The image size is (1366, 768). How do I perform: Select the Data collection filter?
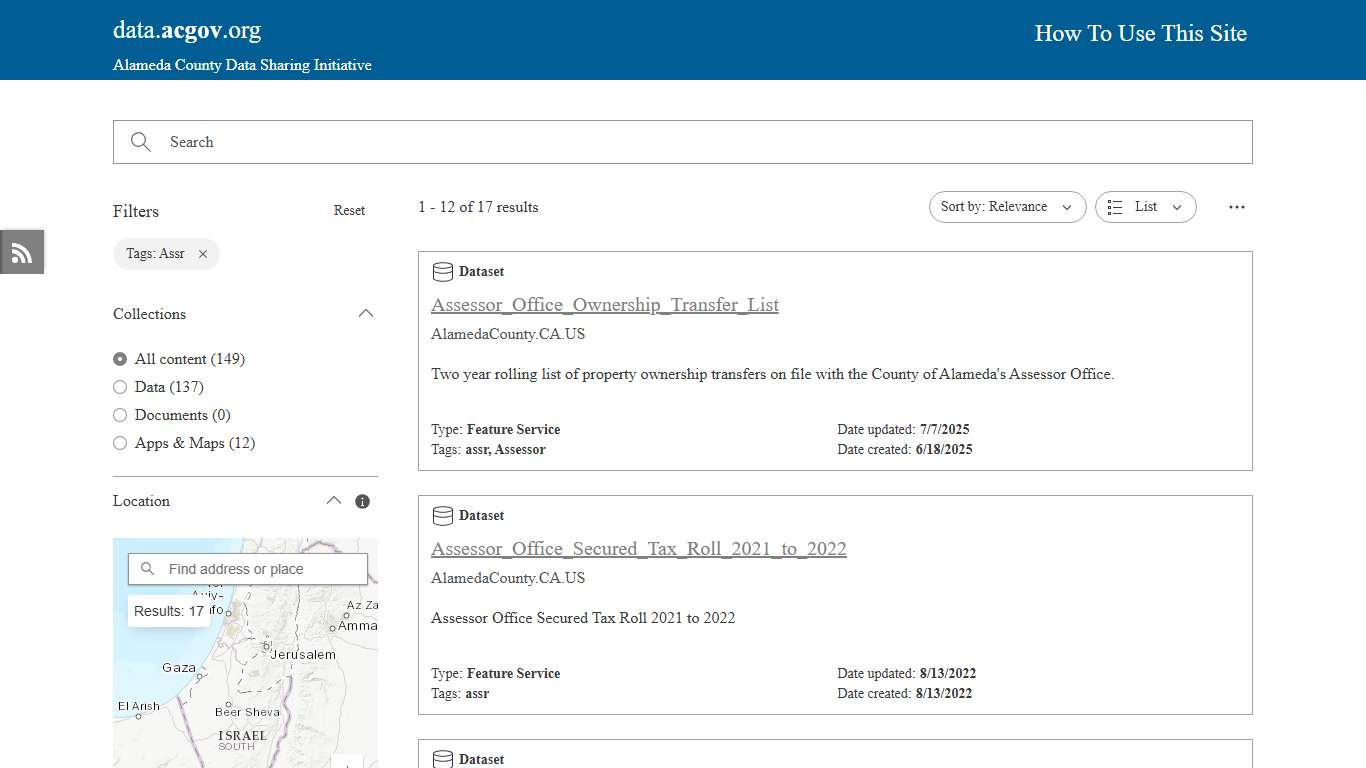[120, 387]
